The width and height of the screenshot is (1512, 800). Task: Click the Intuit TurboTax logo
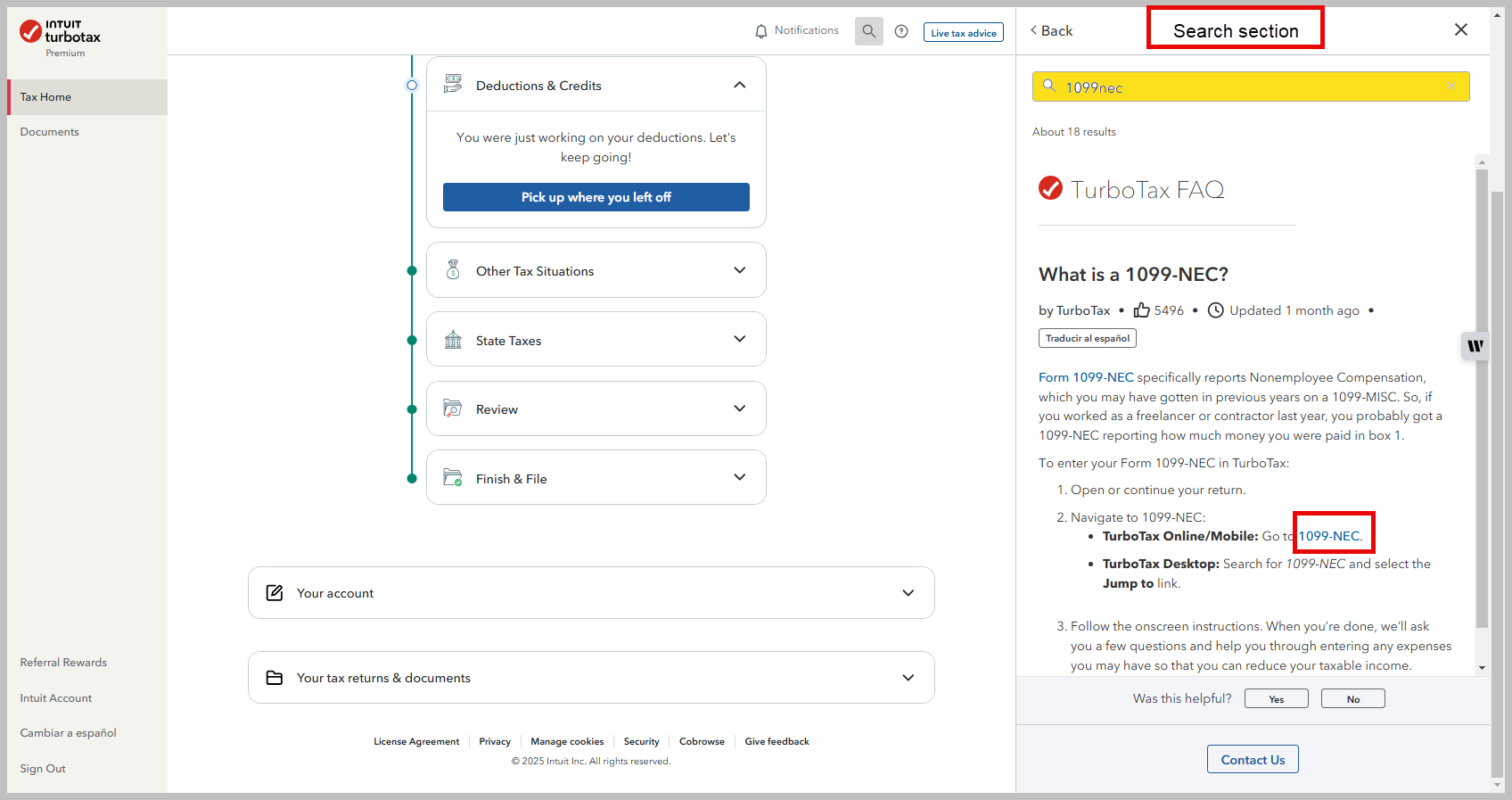coord(61,37)
